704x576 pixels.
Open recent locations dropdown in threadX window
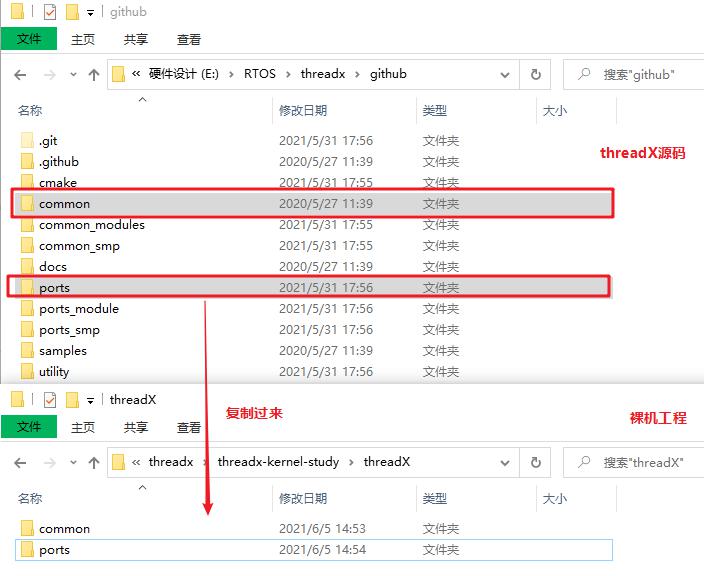pyautogui.click(x=73, y=462)
